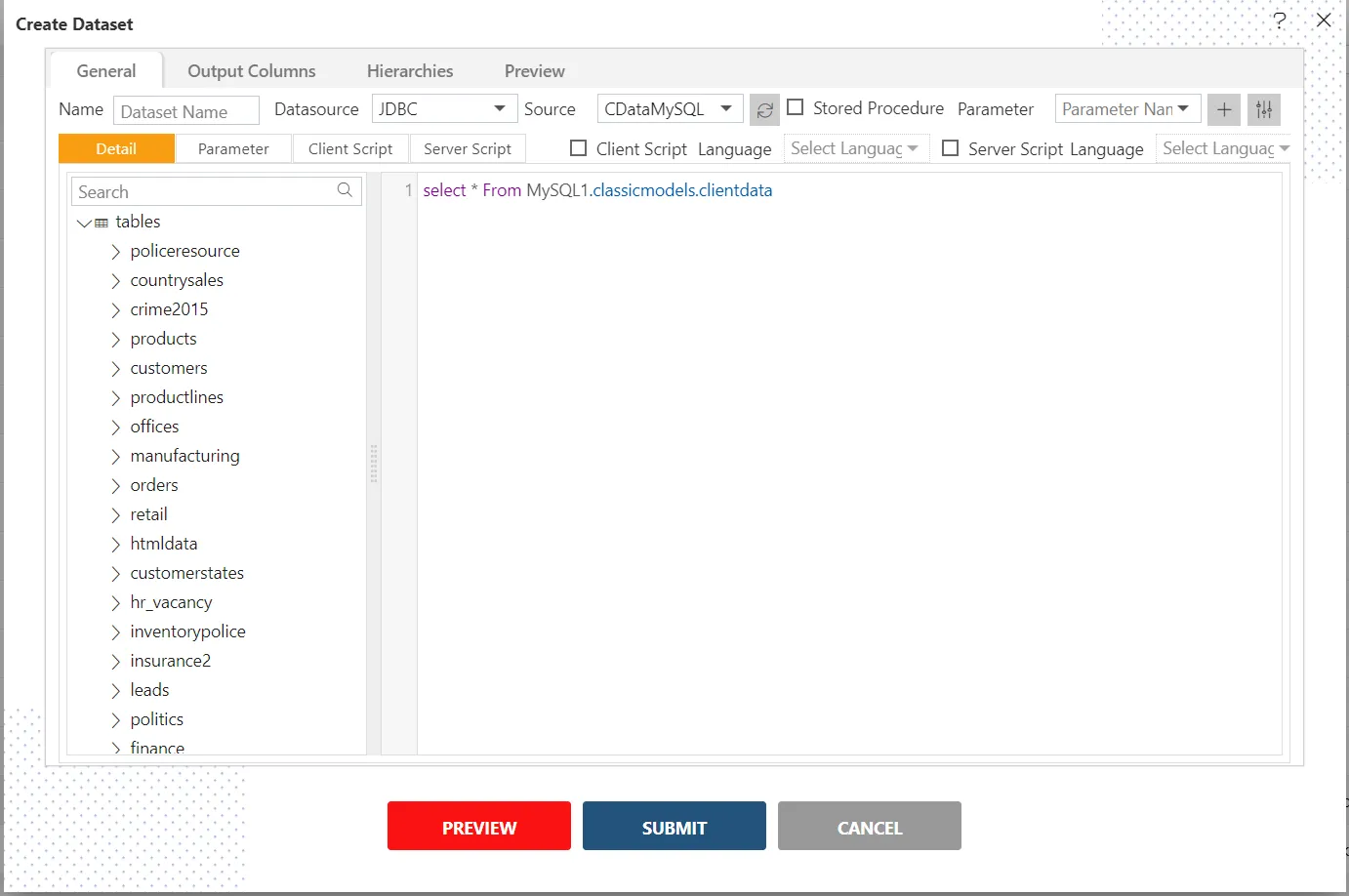Screen dimensions: 1349x896
Task: Open the Source CDataMySQL dropdown
Action: click(x=670, y=108)
